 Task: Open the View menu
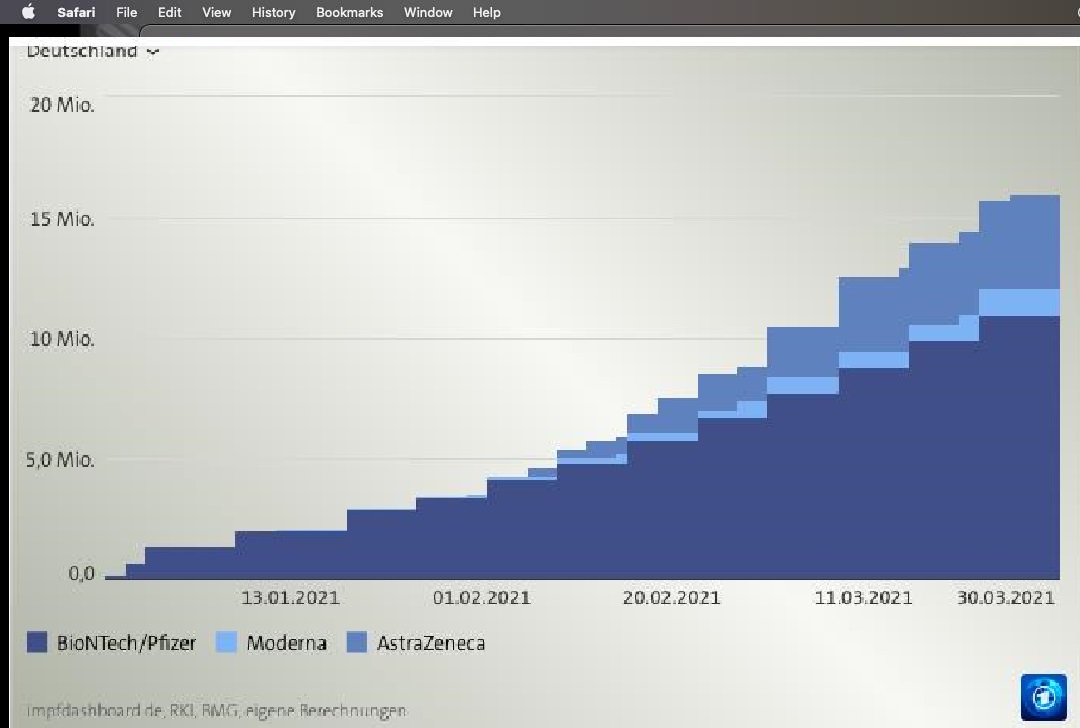(x=216, y=12)
